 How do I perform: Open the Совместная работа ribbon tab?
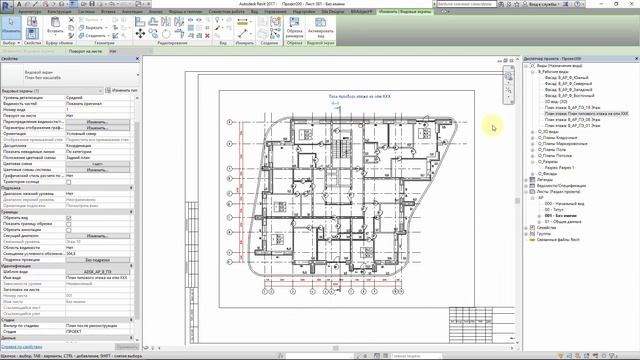pos(227,12)
